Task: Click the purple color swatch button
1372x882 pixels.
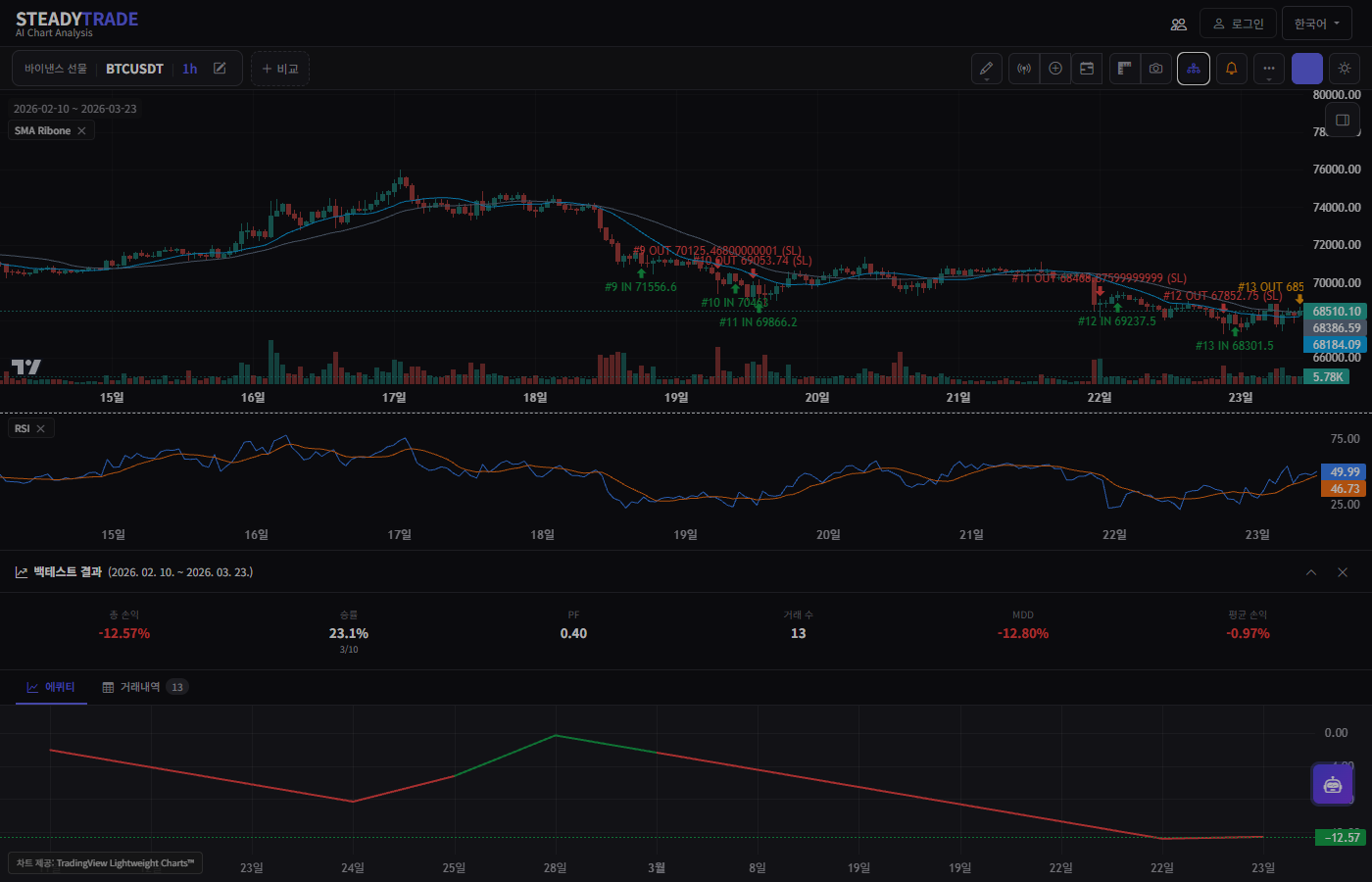Action: [x=1307, y=69]
